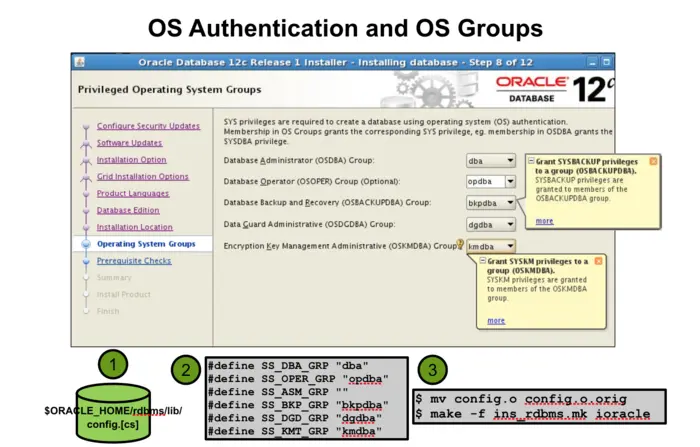Screen dimensions: 700x447
Task: Click the help icon beside OSKMDBA Group
Action: click(460, 244)
